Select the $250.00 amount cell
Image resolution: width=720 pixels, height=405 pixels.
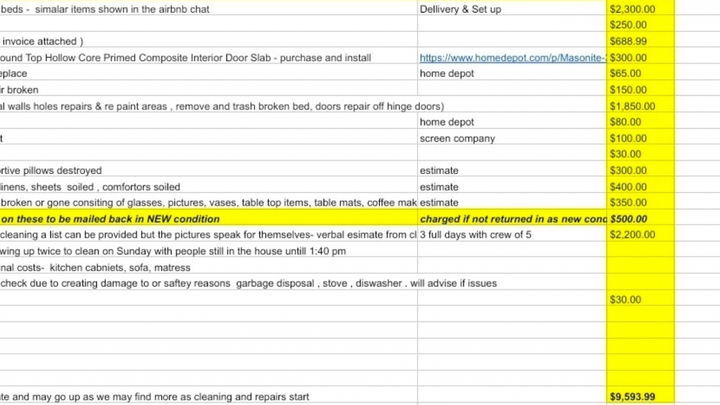click(x=640, y=24)
